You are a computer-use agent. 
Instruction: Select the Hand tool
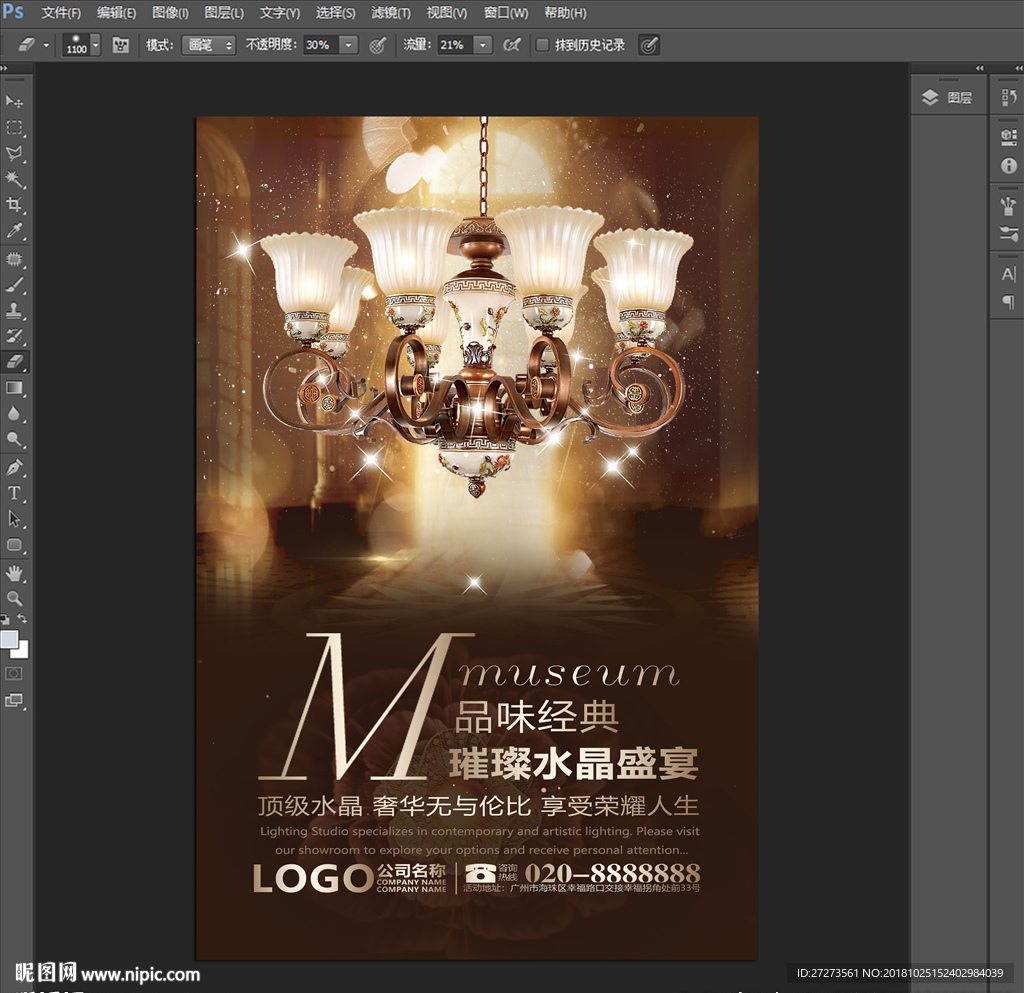(15, 572)
